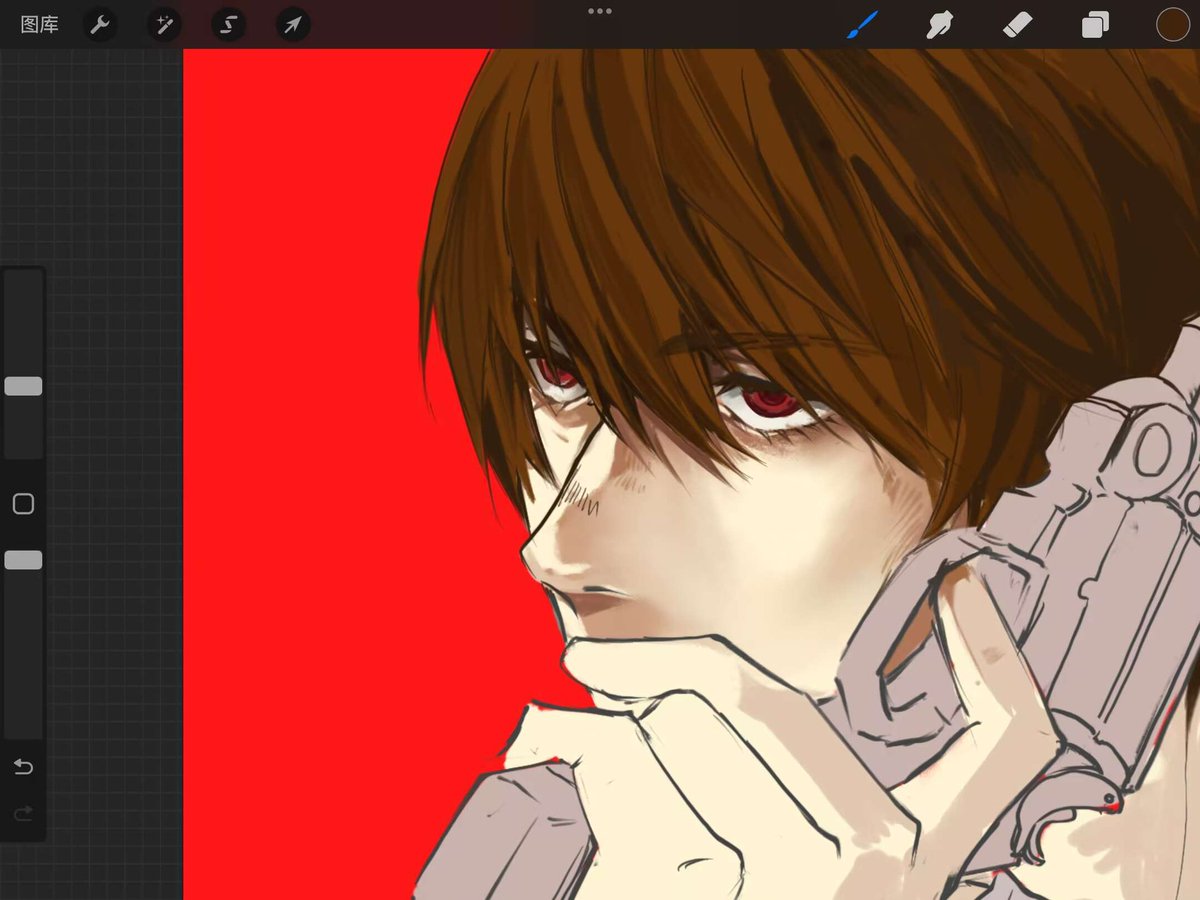Open the Gallery (图库) button

(40, 25)
